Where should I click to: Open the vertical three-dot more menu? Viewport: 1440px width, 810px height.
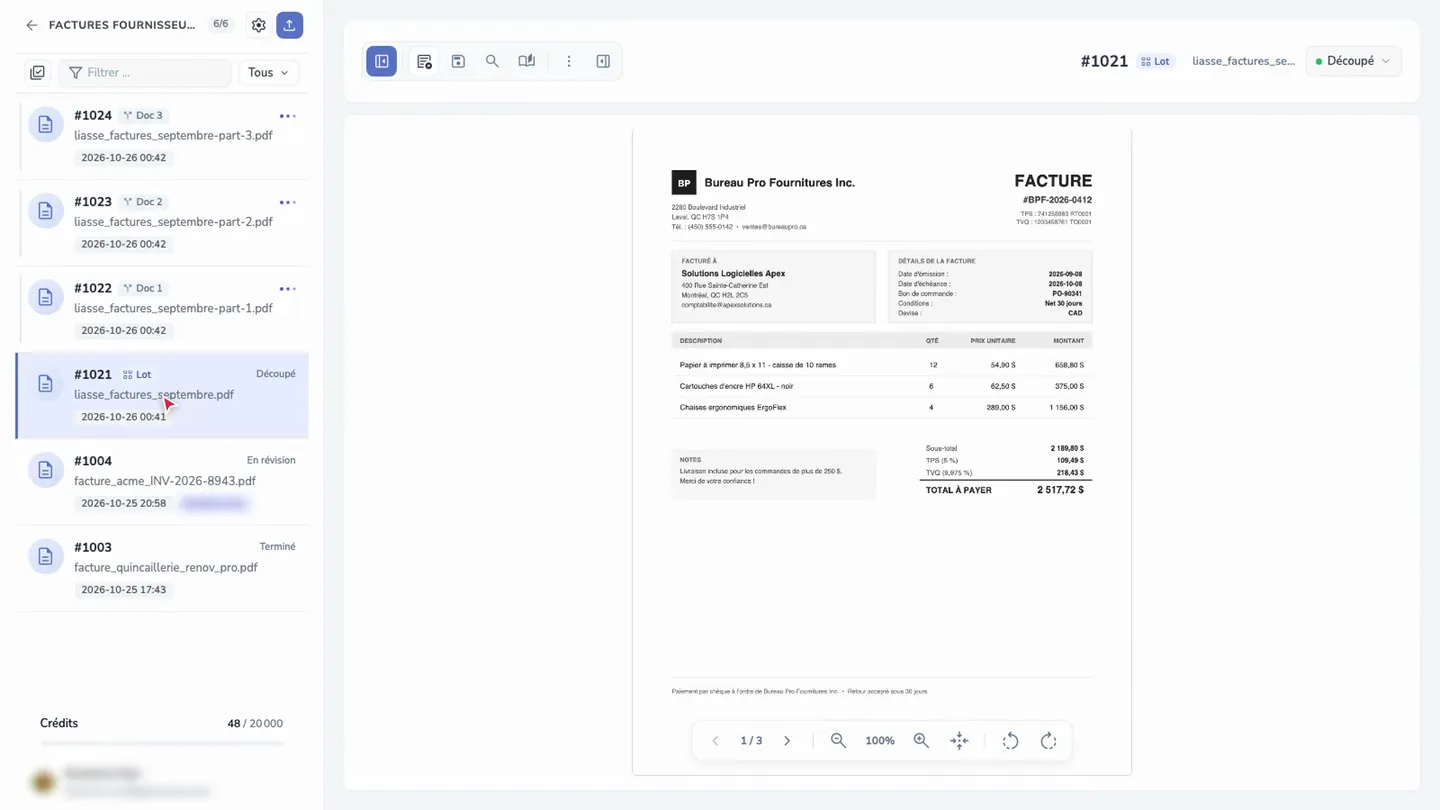coord(569,61)
